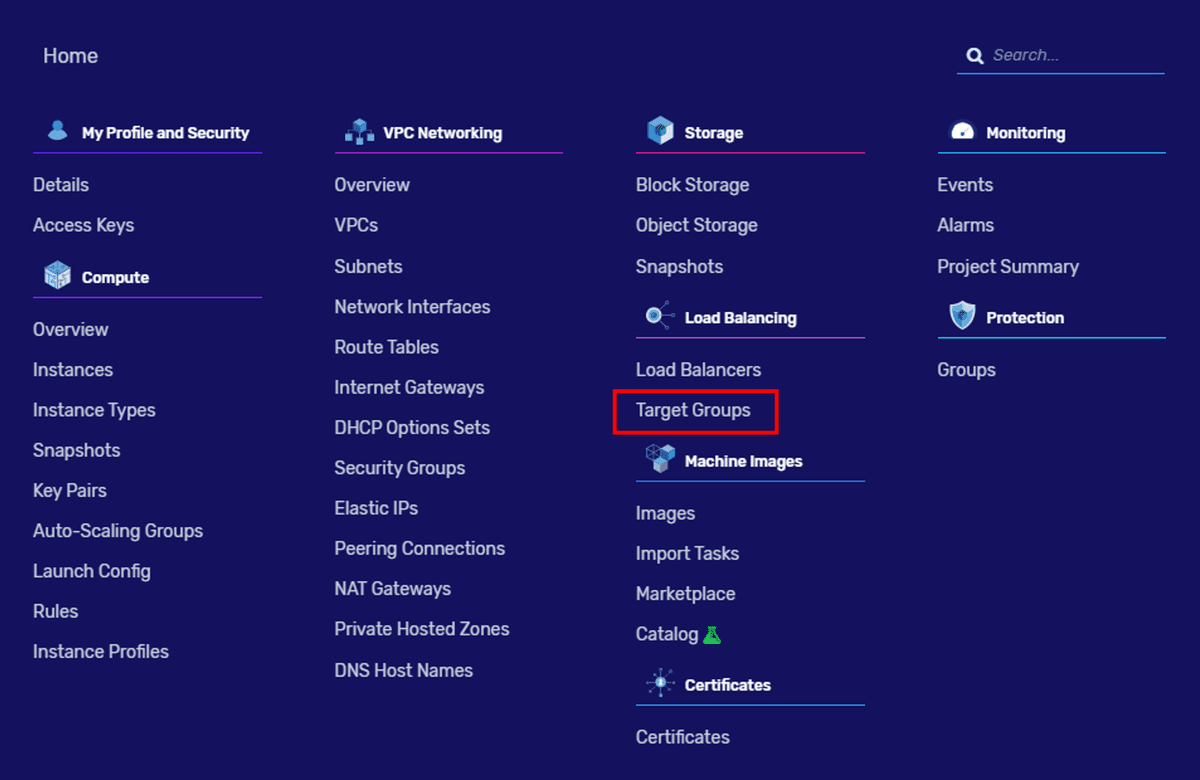Image resolution: width=1200 pixels, height=780 pixels.
Task: Open Project Summary
Action: coord(1008,267)
